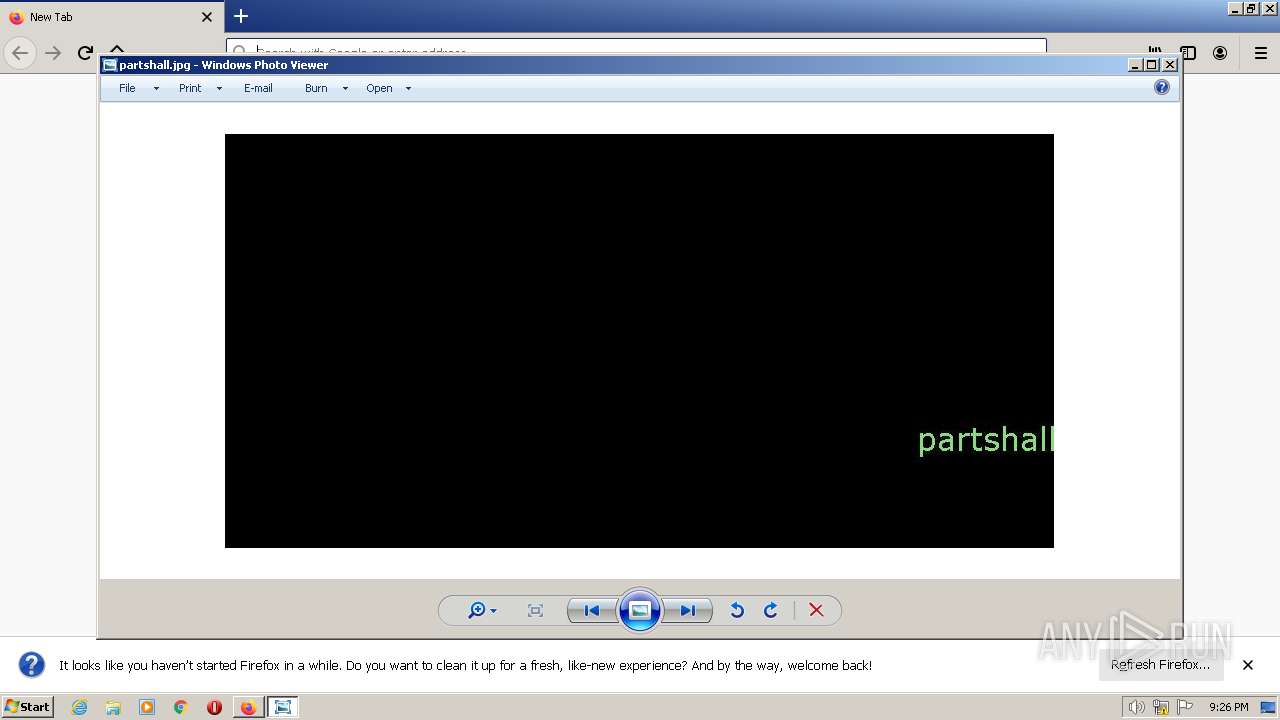Viewport: 1280px width, 720px height.
Task: Click the taskbar clock 9:26 PM
Action: (x=1228, y=707)
